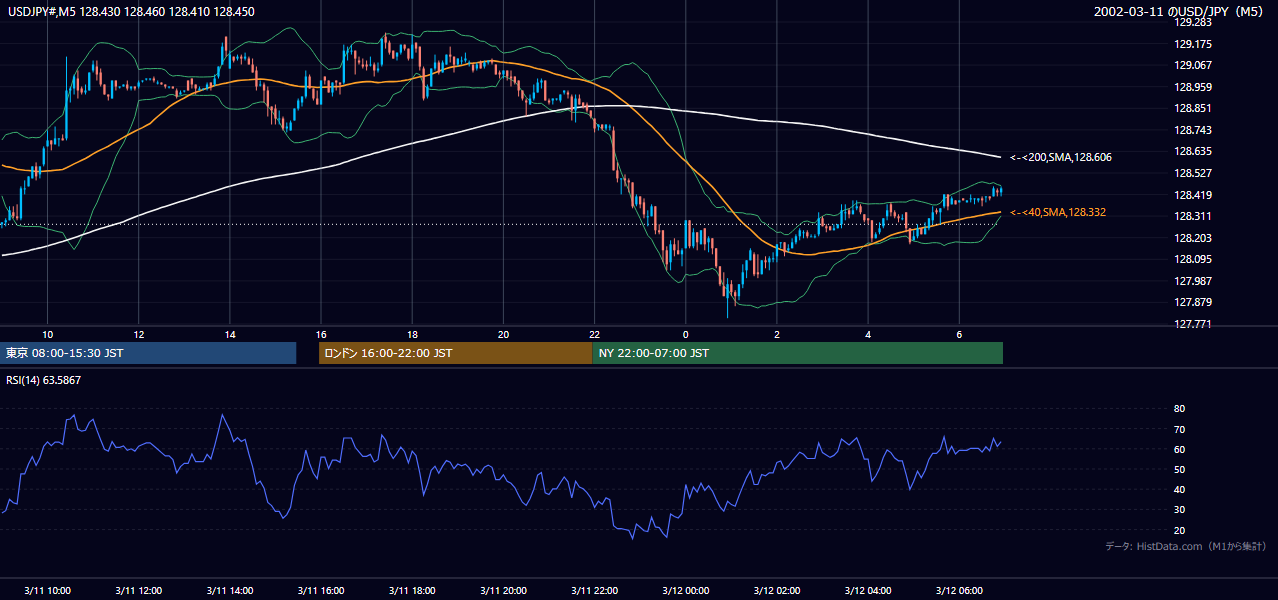This screenshot has height=600, width=1278.
Task: Click the 200 SMA 128.606 label
Action: tap(1061, 158)
